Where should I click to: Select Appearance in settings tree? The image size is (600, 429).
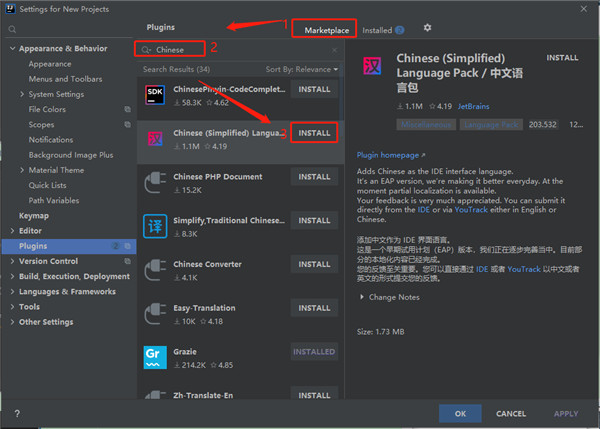[x=50, y=64]
